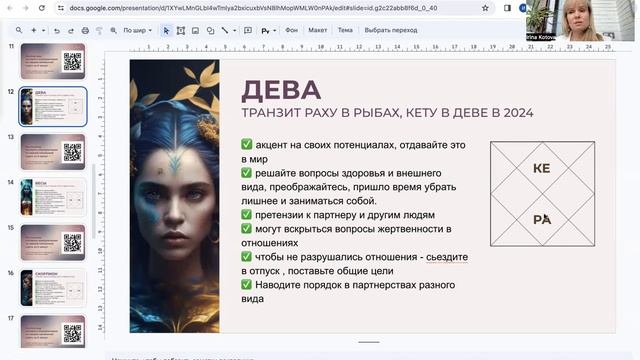Click 'КЕ' label in the chart

(x=542, y=168)
